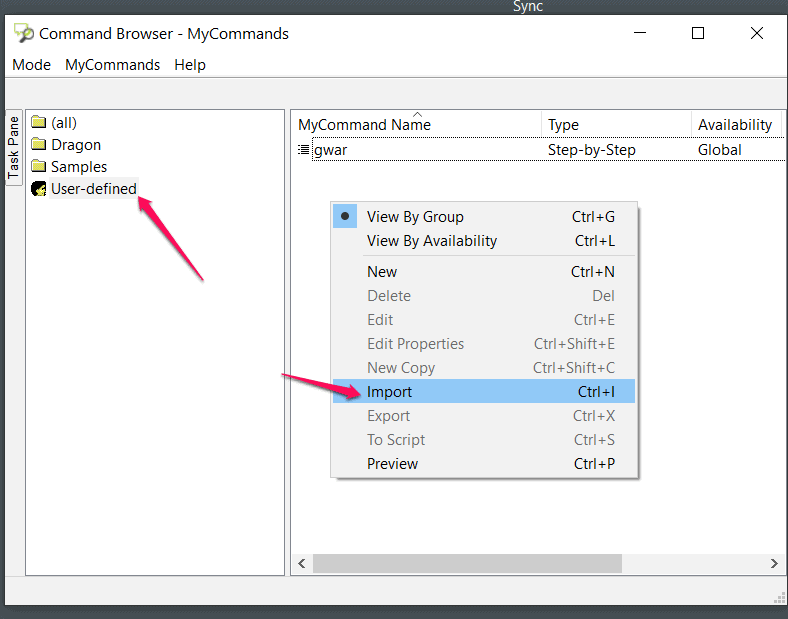Viewport: 788px width, 619px height.
Task: Open the Mode menu
Action: click(x=32, y=65)
